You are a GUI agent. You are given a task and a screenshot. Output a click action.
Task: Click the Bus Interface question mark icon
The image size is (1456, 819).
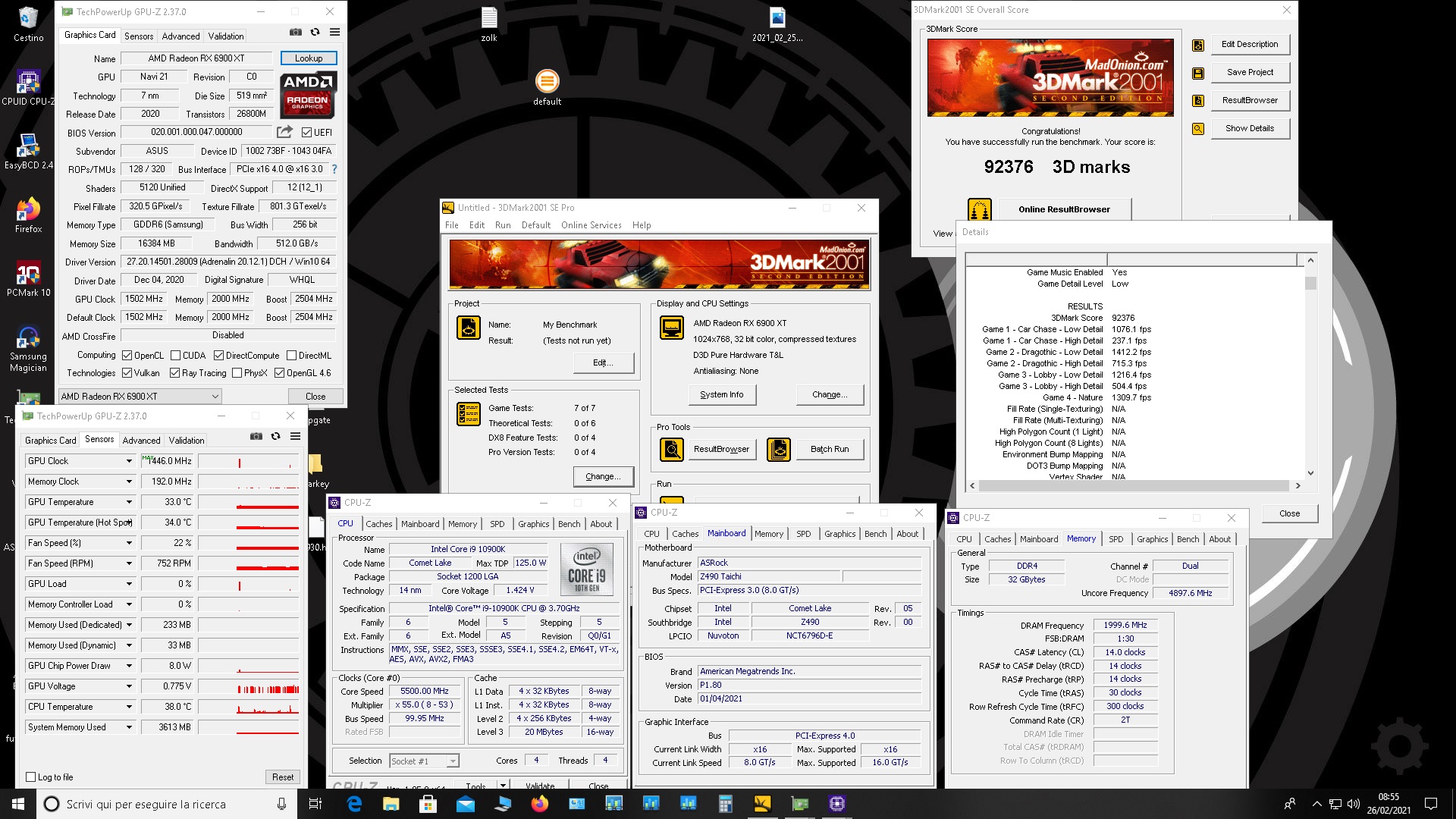tap(334, 169)
